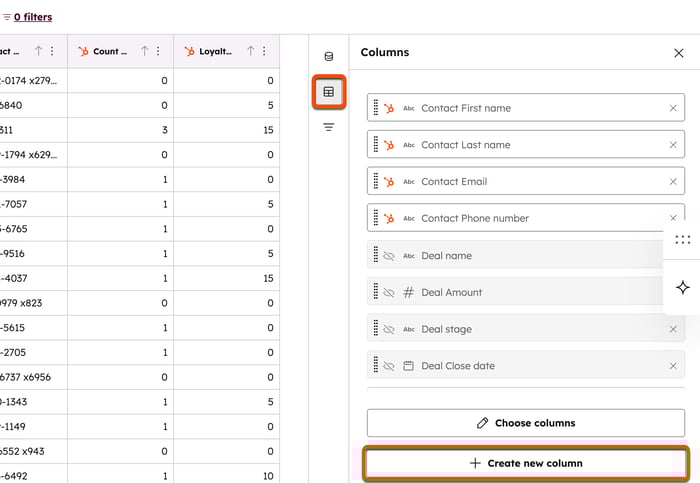Viewport: 700px width, 483px height.
Task: Click cell with phone -1794 x629...
Action: (33, 155)
